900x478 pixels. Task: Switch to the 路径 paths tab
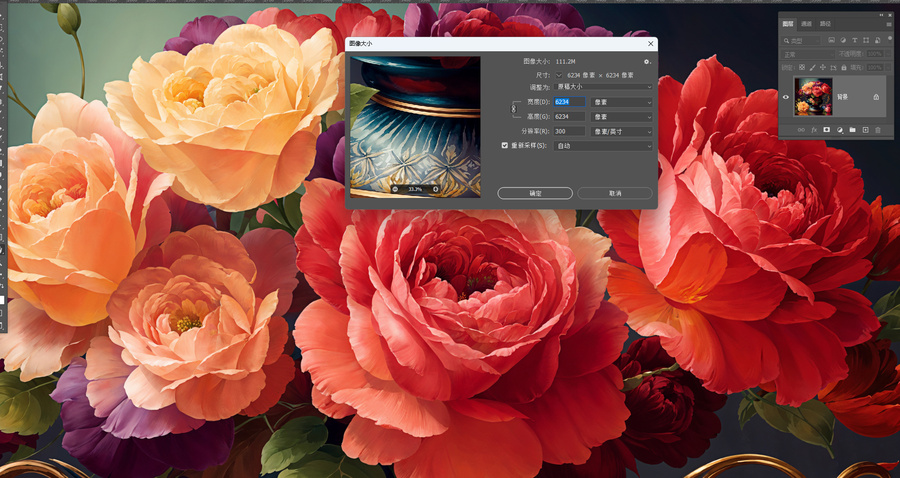[x=825, y=24]
